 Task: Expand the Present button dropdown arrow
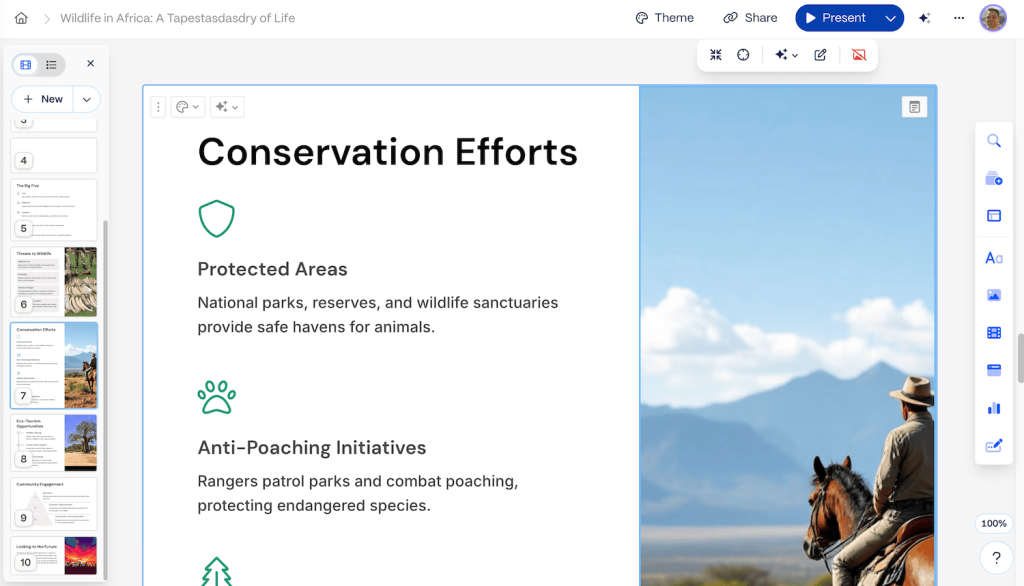click(x=890, y=18)
